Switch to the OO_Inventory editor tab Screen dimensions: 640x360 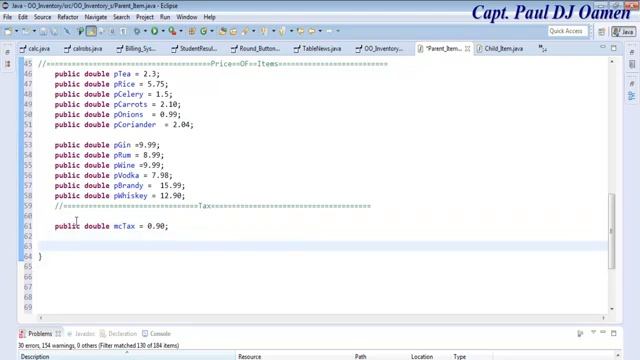(379, 49)
